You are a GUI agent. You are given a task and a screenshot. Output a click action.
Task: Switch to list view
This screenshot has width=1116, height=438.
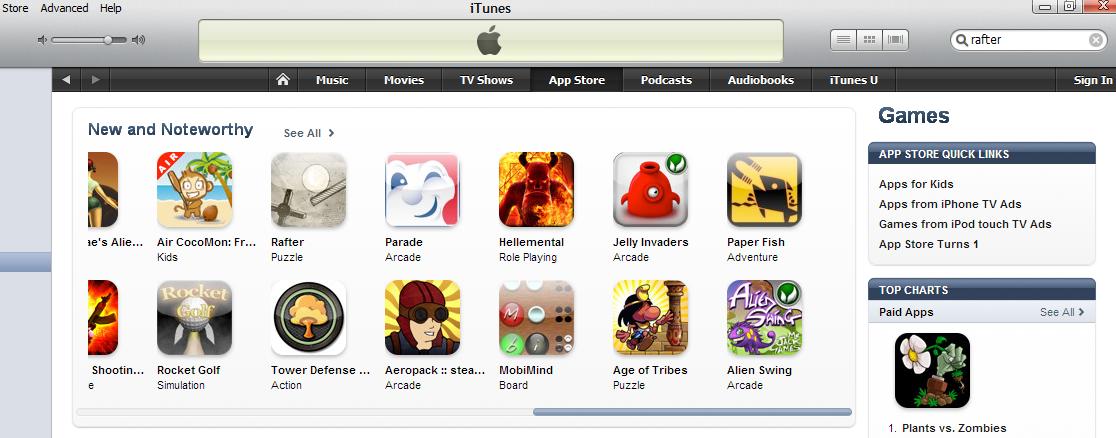pos(843,40)
